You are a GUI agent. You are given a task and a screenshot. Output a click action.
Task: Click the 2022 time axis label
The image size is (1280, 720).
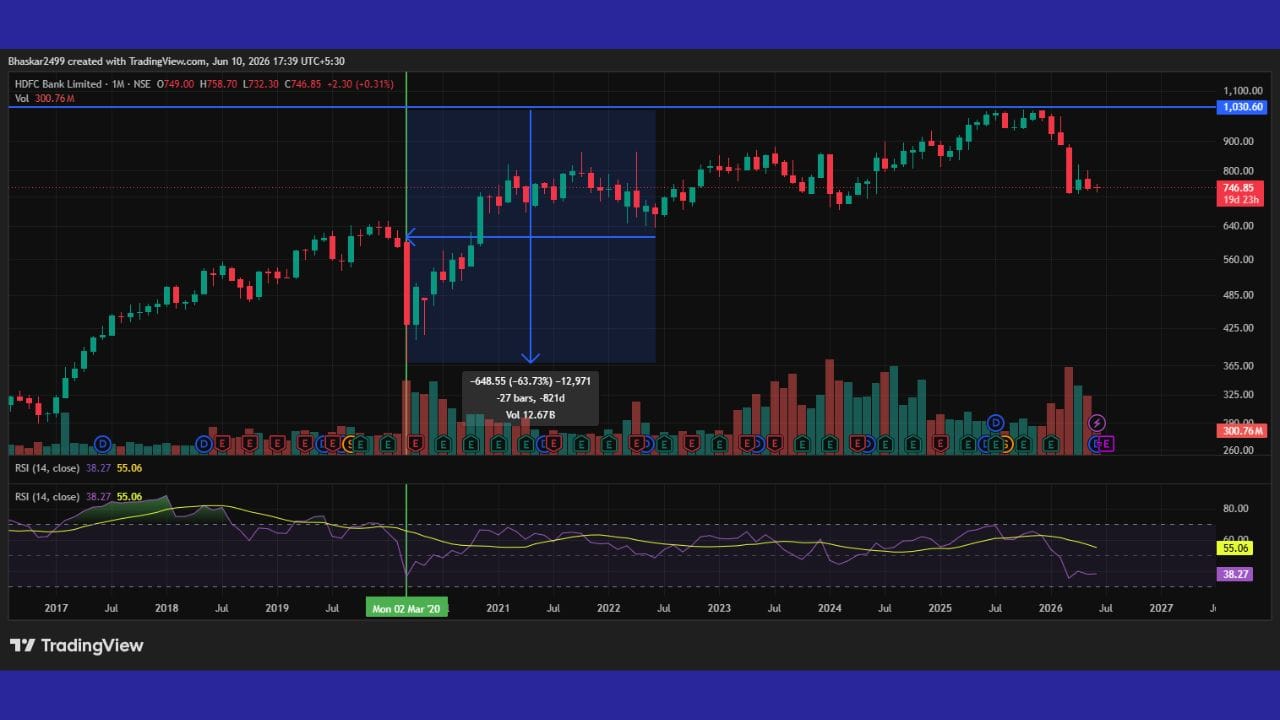click(608, 607)
